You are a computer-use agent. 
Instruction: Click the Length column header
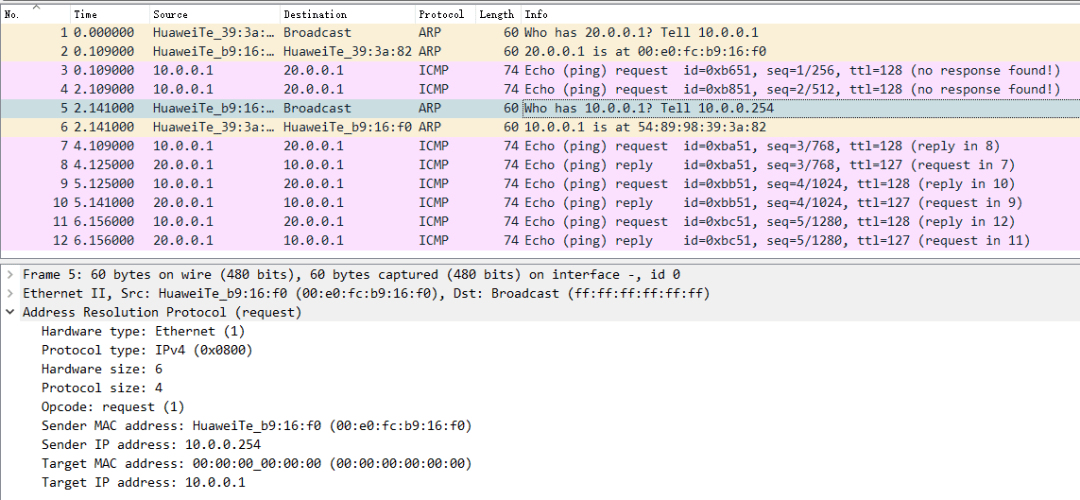coord(497,14)
